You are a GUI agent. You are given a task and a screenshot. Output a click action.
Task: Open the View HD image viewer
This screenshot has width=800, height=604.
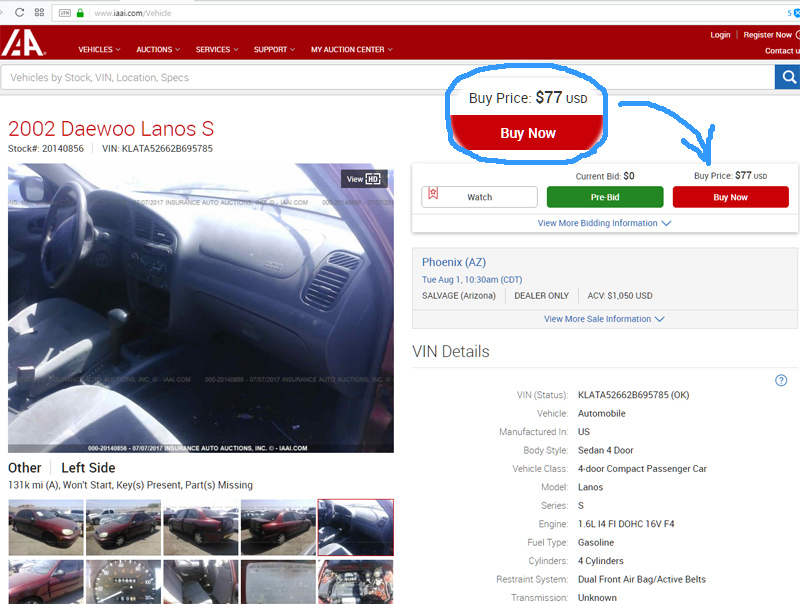coord(364,179)
